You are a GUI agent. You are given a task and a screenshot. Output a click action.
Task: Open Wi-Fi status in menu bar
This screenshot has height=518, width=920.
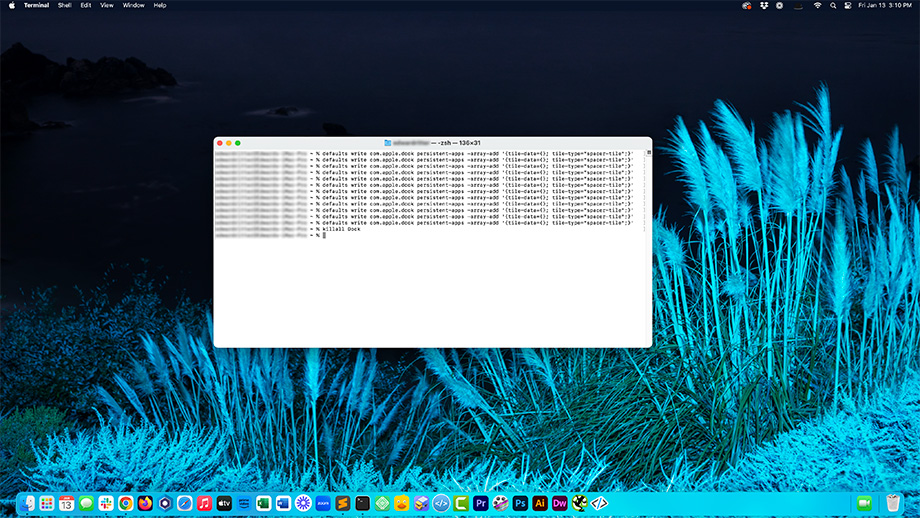817,5
